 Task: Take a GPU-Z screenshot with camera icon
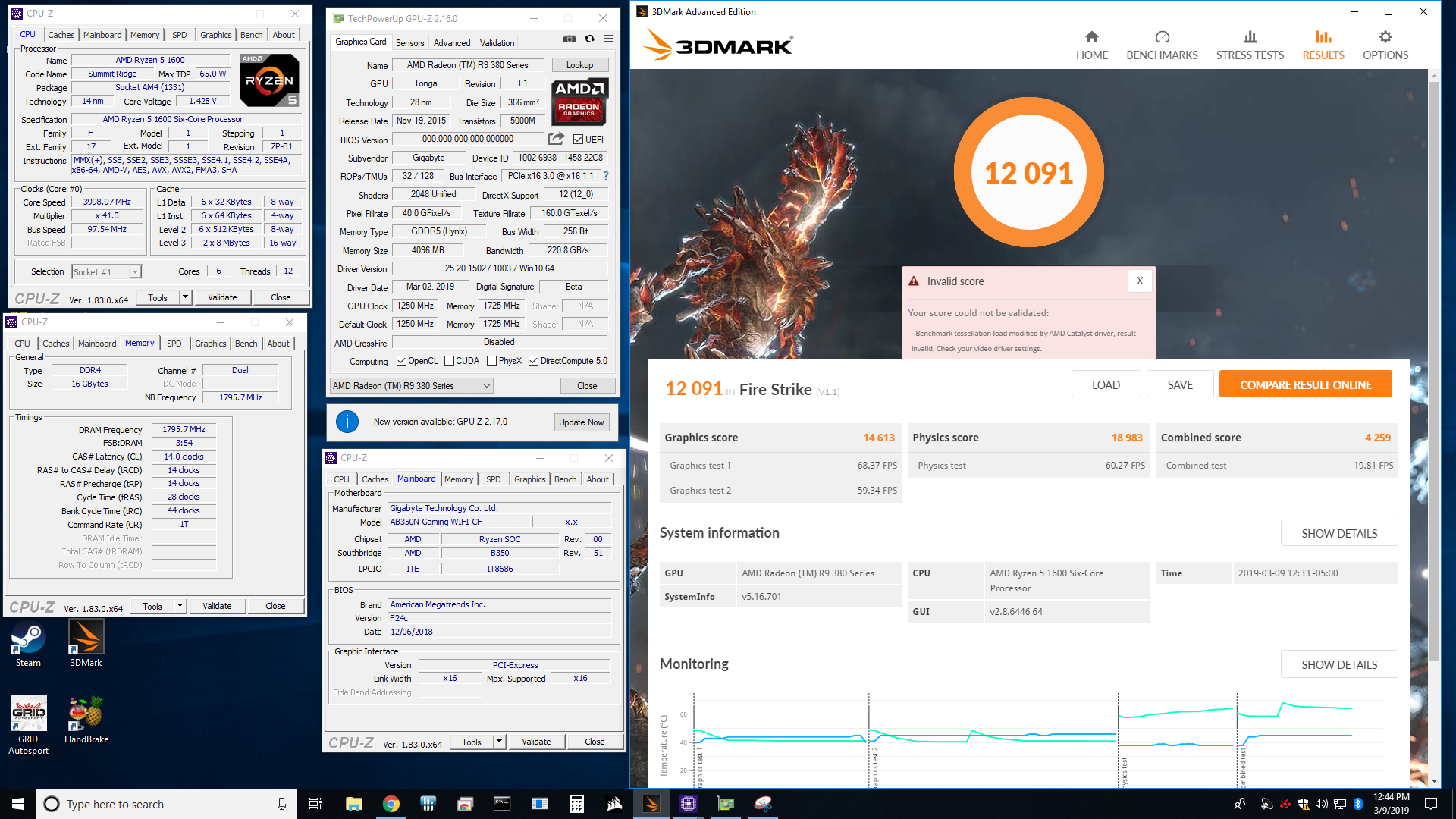(570, 39)
